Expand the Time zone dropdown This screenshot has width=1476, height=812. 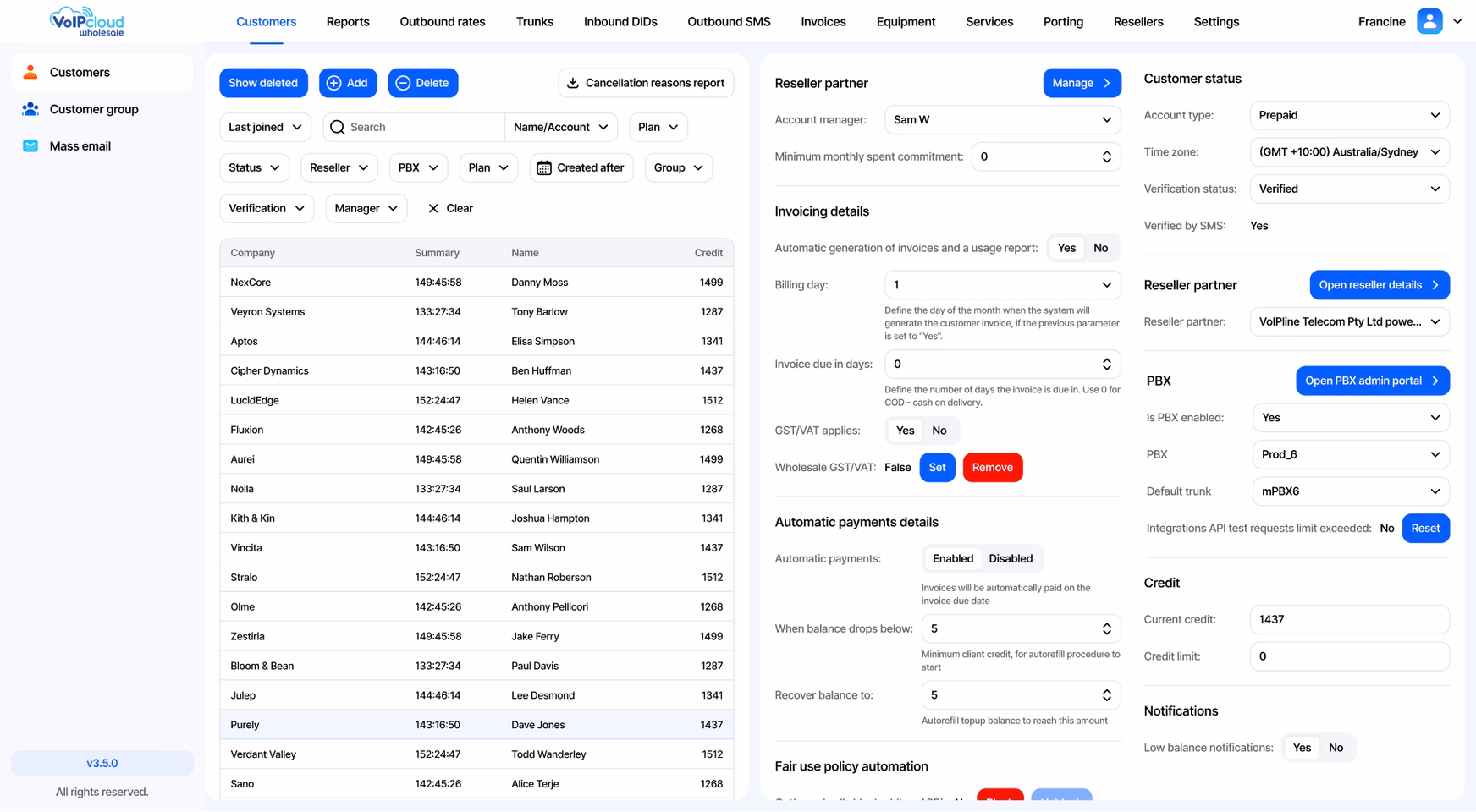(x=1349, y=152)
